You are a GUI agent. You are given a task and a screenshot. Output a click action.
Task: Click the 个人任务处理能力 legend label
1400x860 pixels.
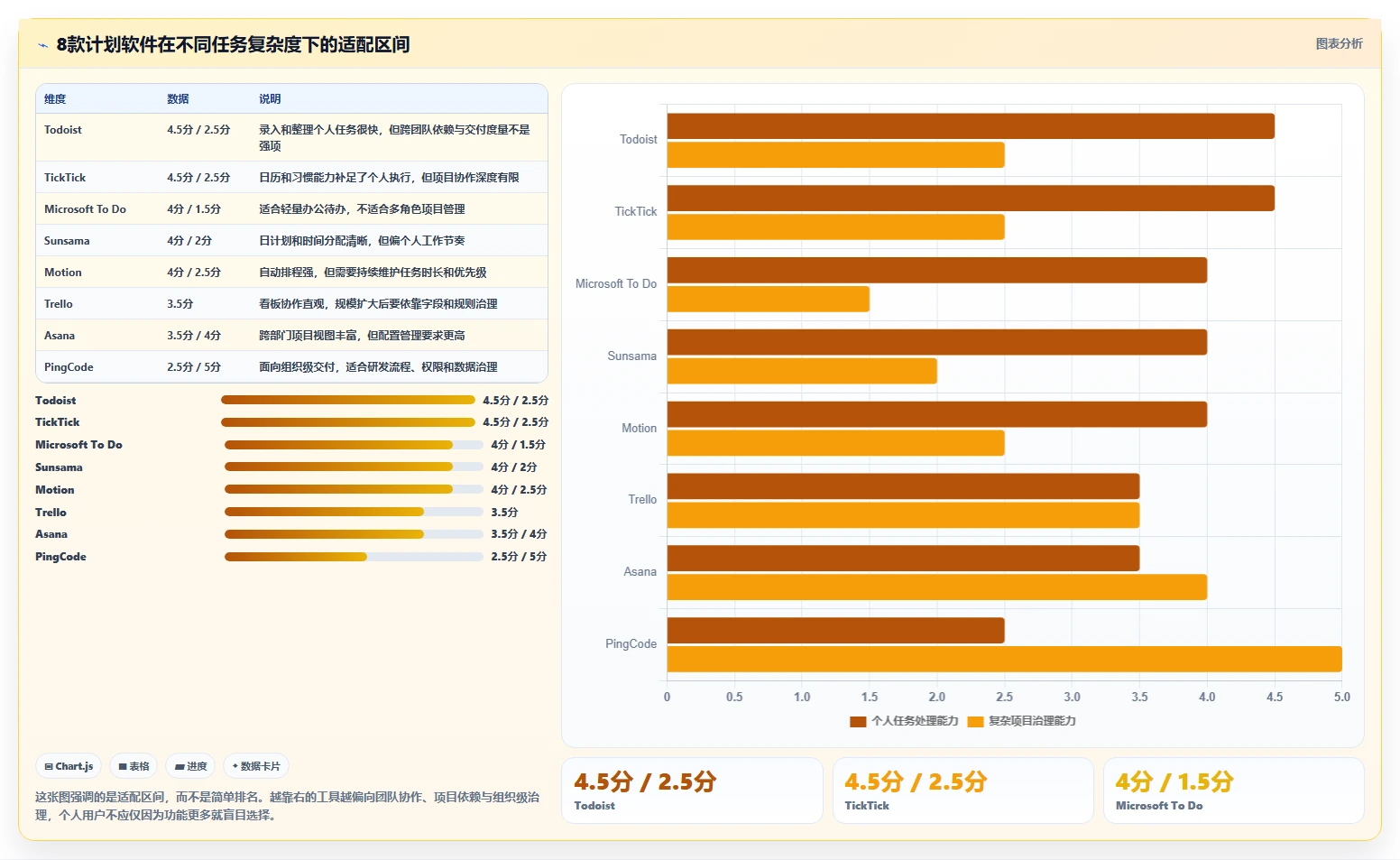coord(915,721)
